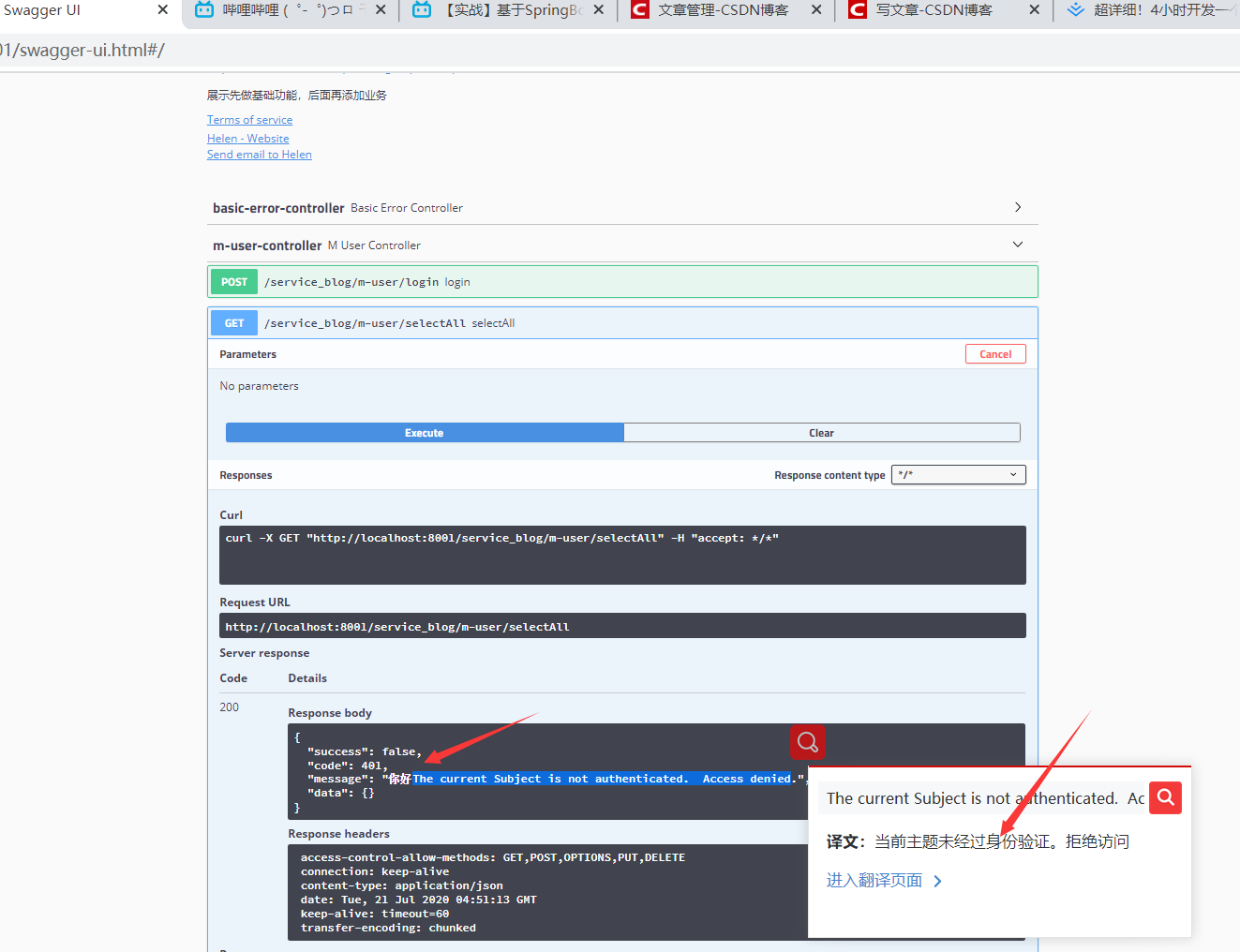Click the Clear button
This screenshot has width=1240, height=952.
click(x=822, y=432)
